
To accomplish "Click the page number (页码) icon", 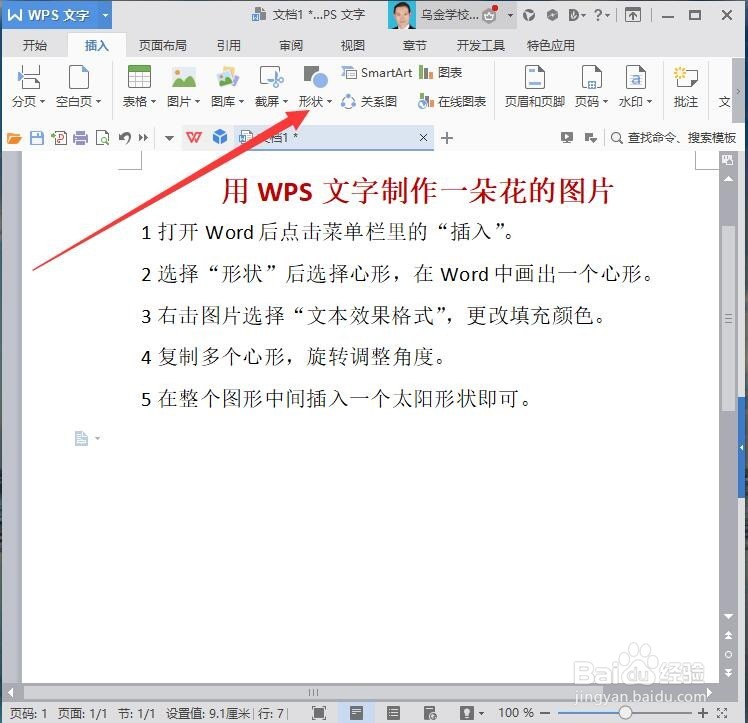I will click(x=591, y=77).
